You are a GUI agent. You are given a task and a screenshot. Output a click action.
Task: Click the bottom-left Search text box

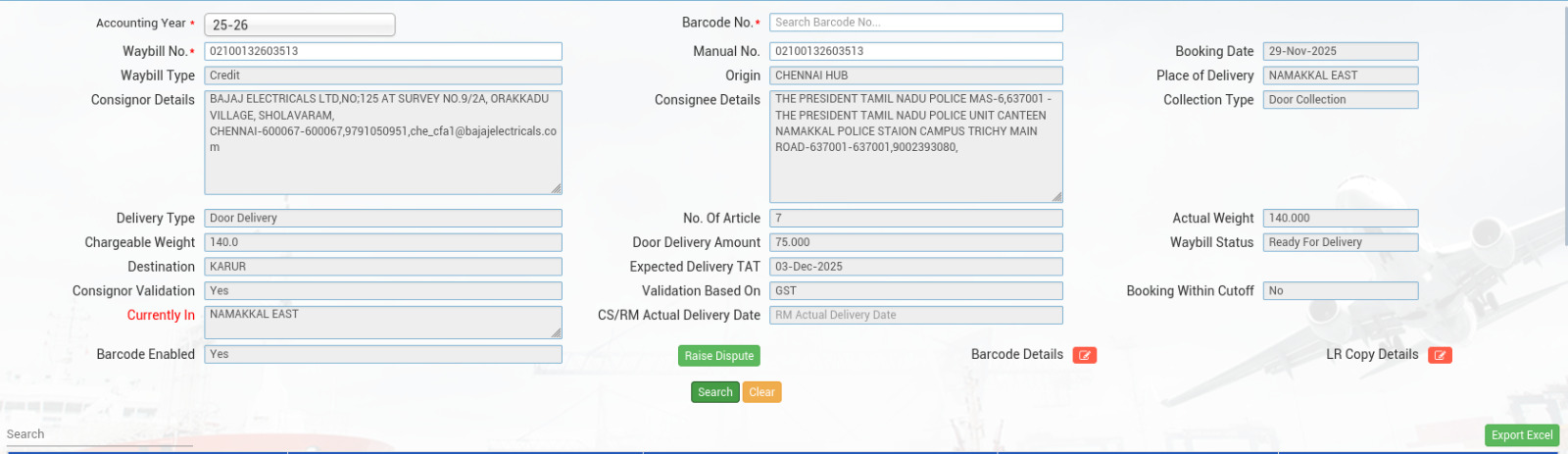click(x=98, y=434)
